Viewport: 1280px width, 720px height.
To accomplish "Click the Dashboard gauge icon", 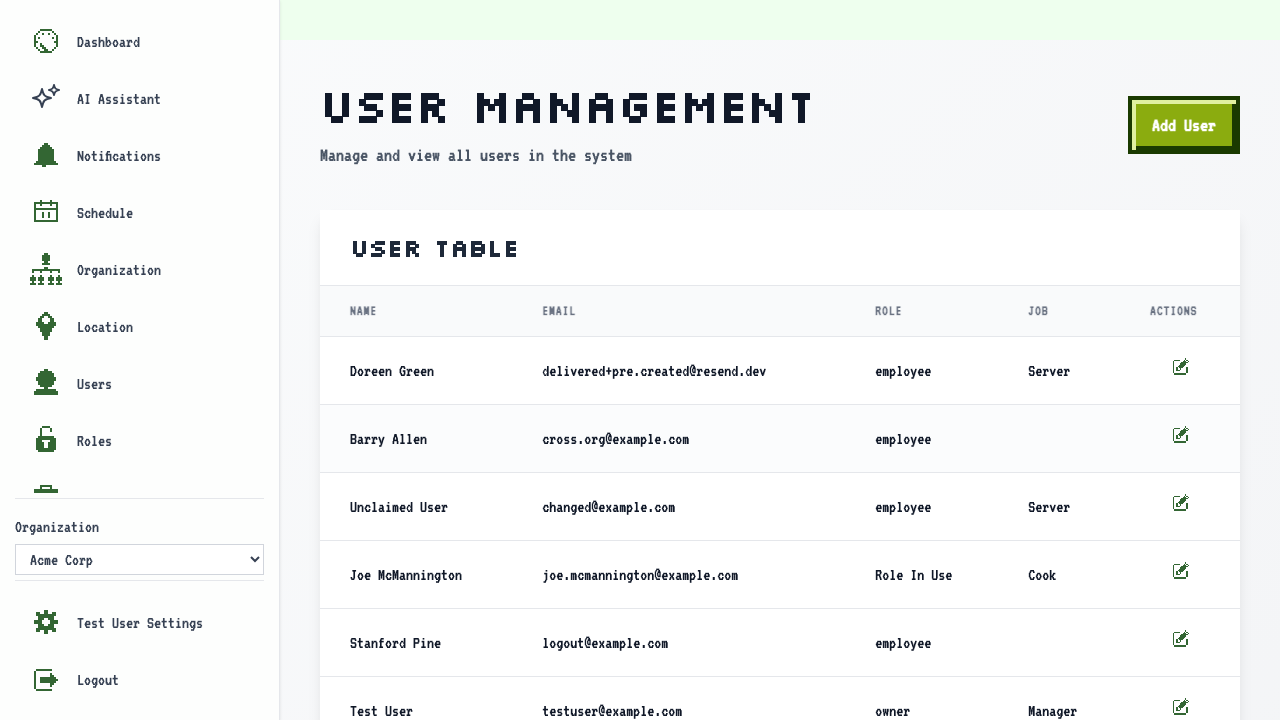I will (x=46, y=41).
